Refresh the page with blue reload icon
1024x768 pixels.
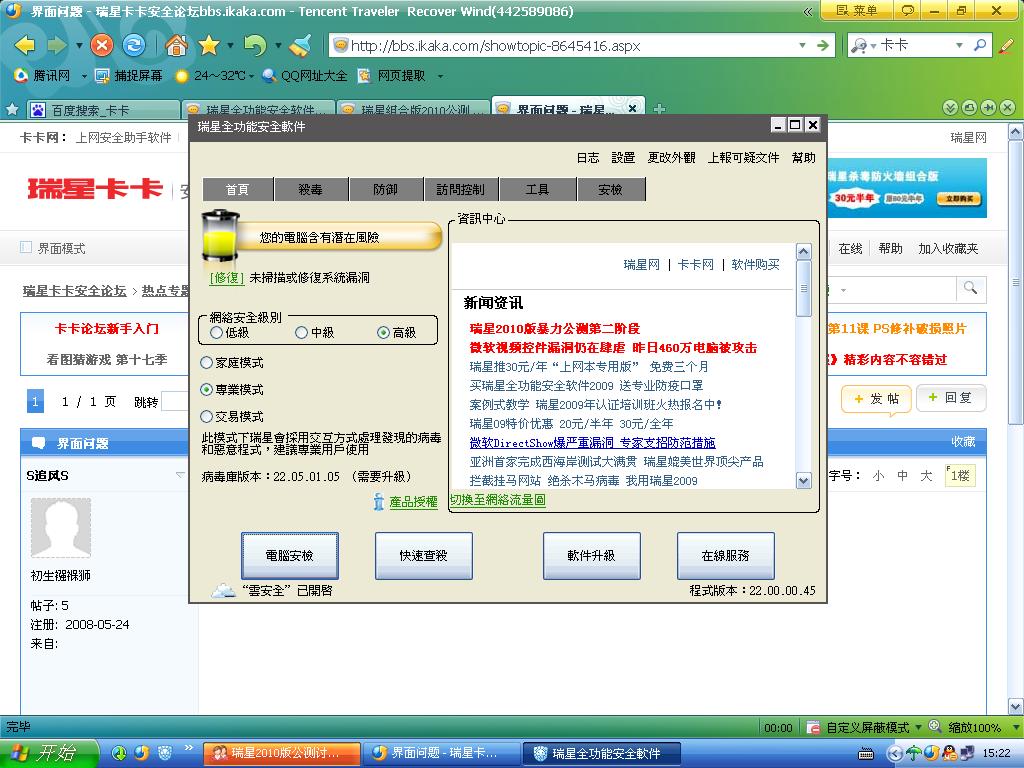pyautogui.click(x=134, y=45)
